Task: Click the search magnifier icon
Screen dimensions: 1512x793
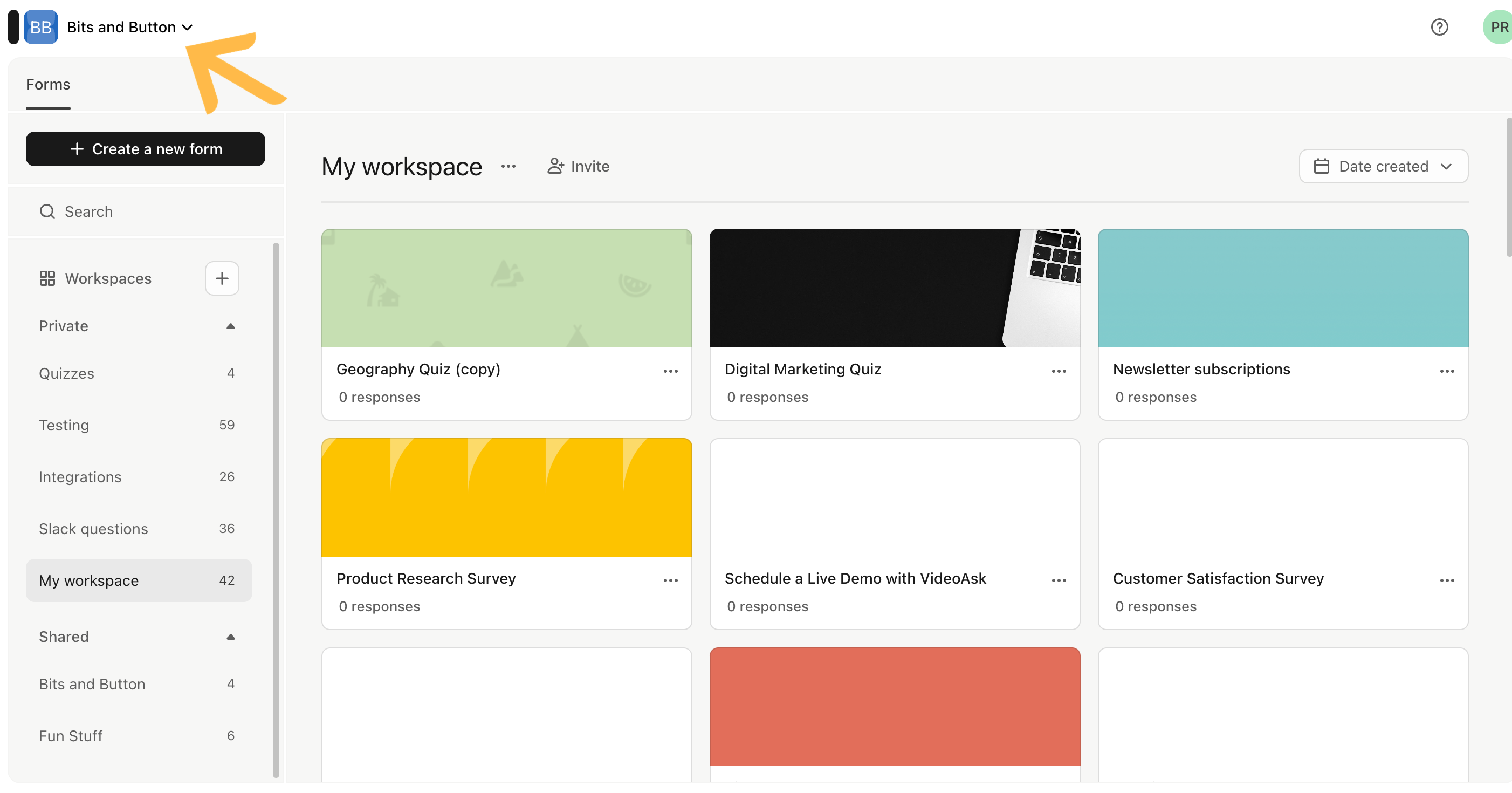Action: pos(47,211)
